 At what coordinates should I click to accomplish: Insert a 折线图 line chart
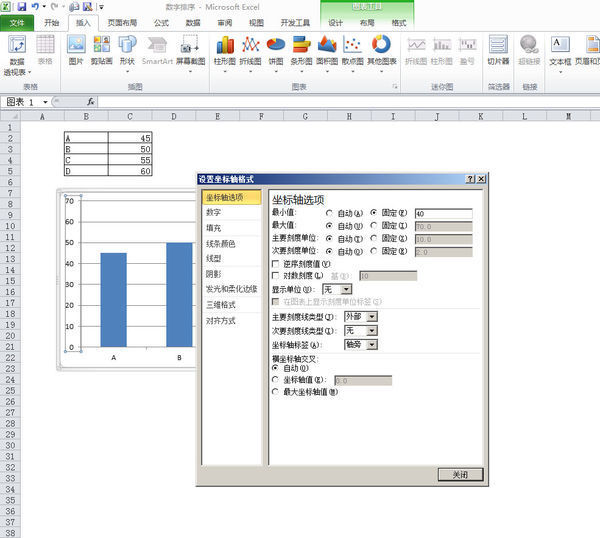(x=251, y=50)
